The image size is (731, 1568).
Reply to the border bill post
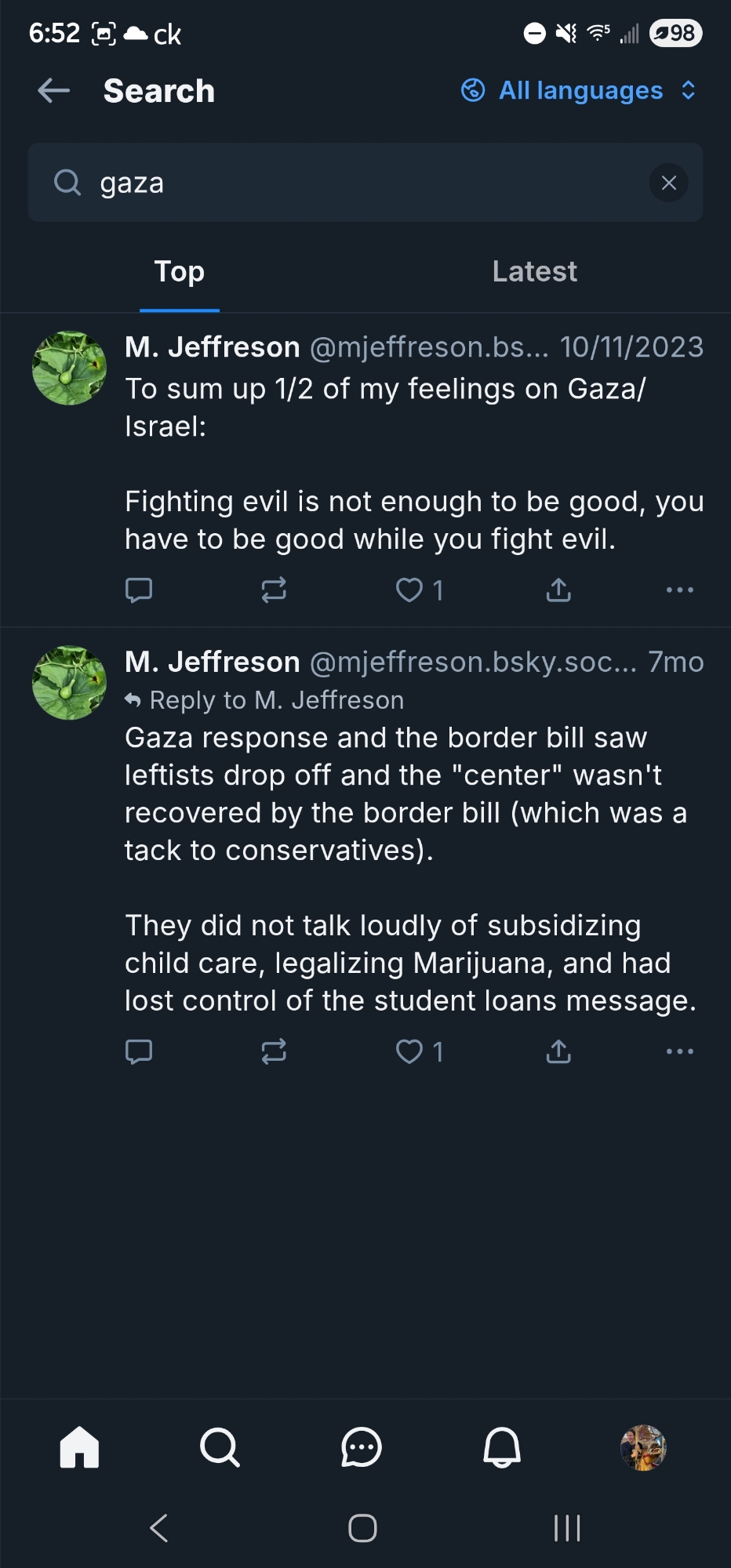[139, 1051]
